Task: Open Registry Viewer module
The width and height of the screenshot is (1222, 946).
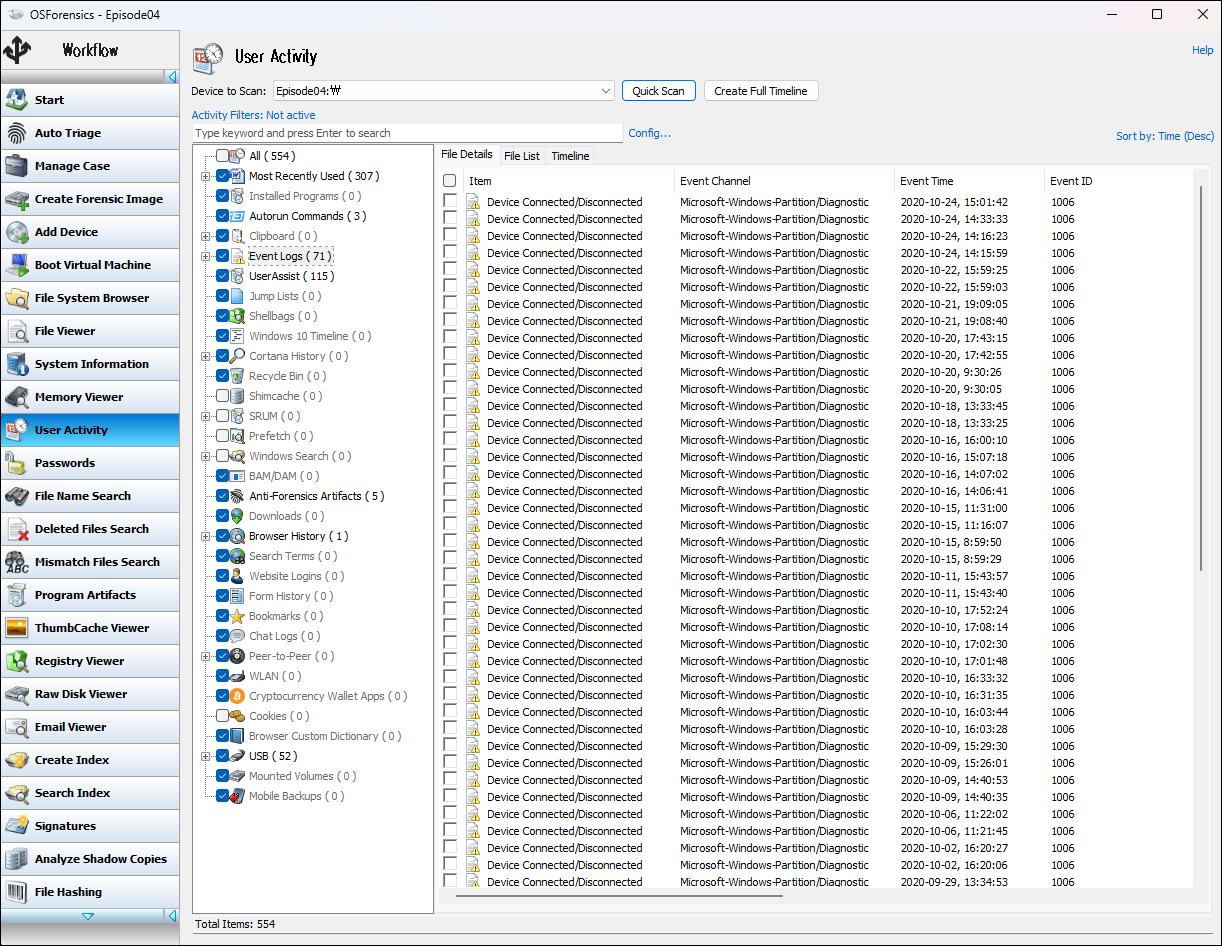Action: [90, 661]
